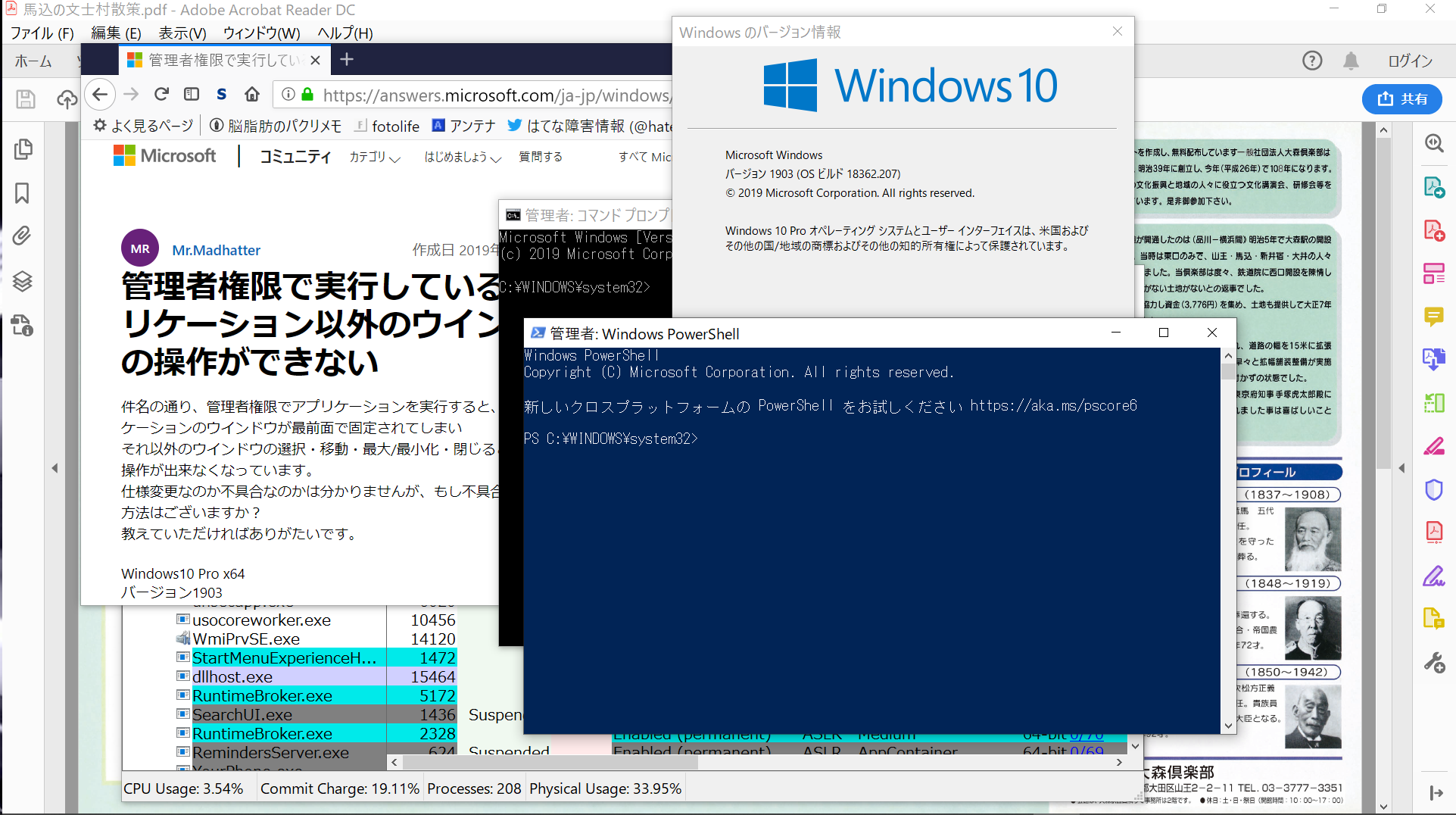Click the document-with-lock icon below Layers
The height and width of the screenshot is (815, 1456).
pos(23,326)
